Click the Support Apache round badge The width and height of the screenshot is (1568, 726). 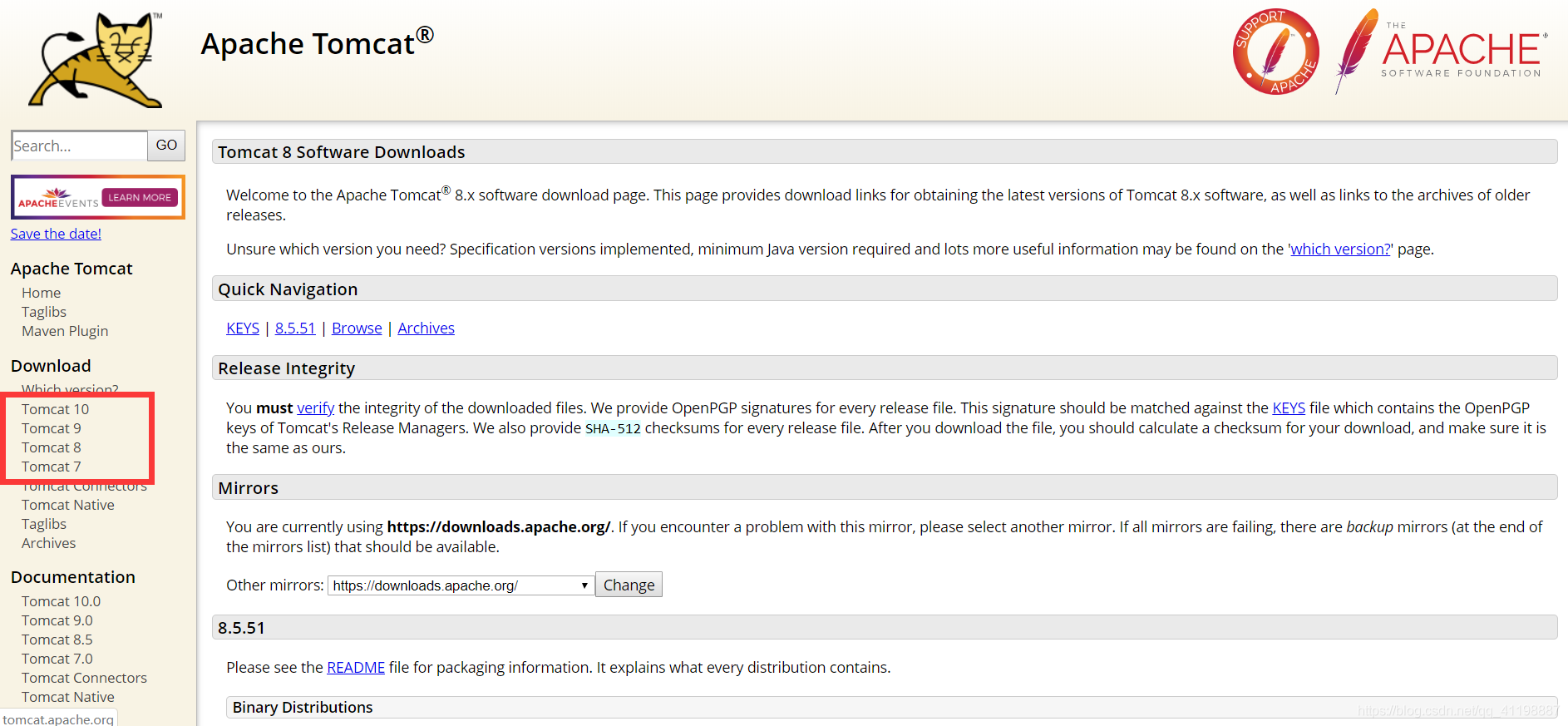[x=1275, y=52]
